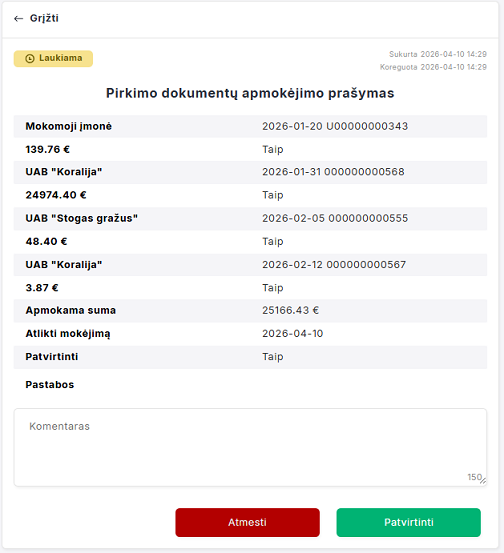Click the UAB "Koralija" label beside document 000000000568
504x553 pixels.
[x=64, y=172]
